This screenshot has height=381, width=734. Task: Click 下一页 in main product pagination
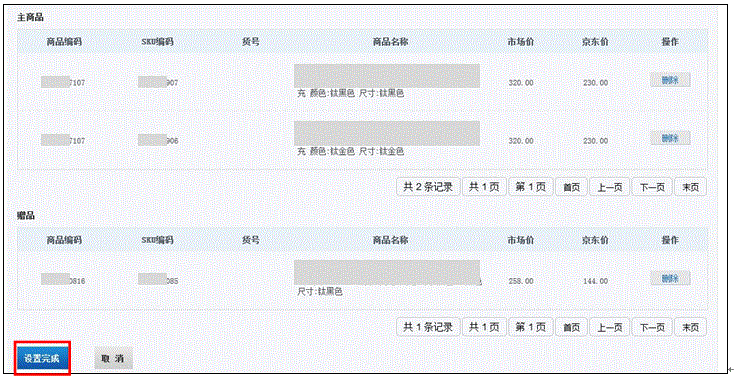click(652, 187)
